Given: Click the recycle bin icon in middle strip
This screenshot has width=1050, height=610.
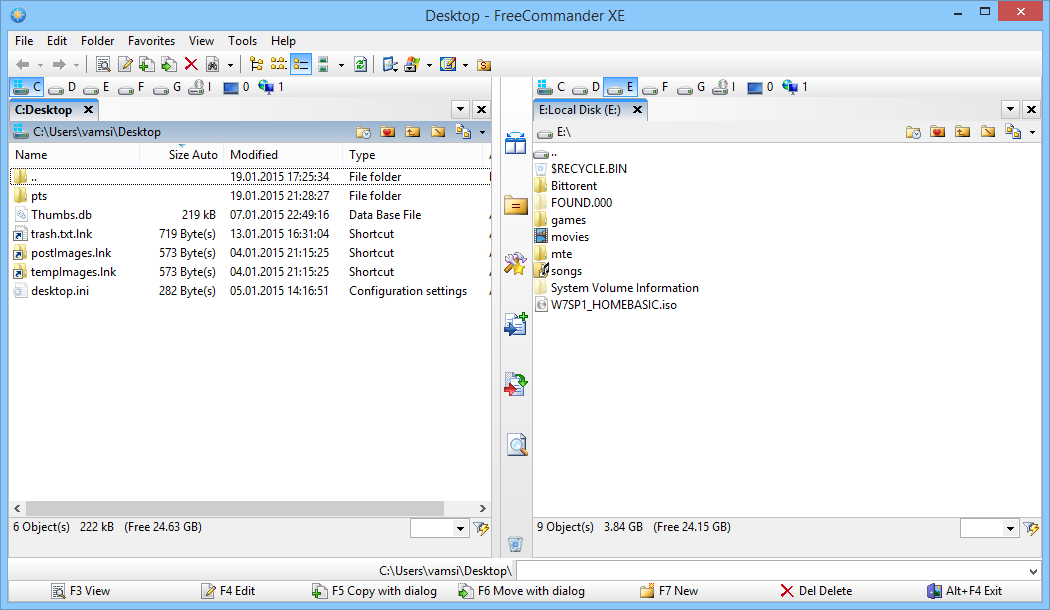Looking at the screenshot, I should (x=515, y=544).
